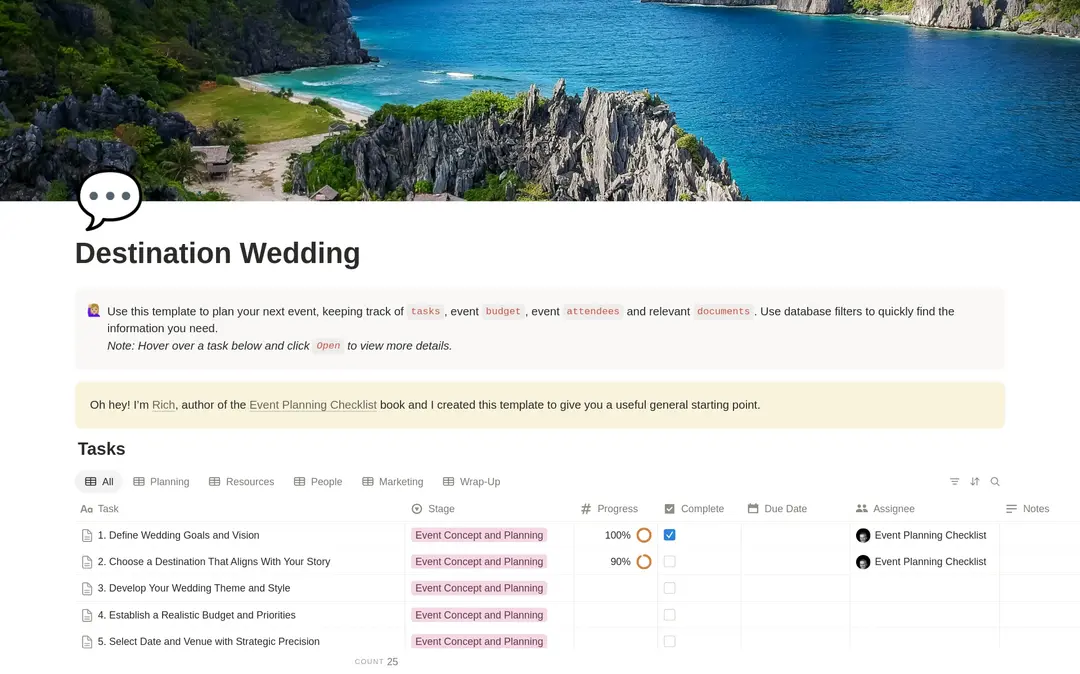The height and width of the screenshot is (674, 1080).
Task: Switch to the People view tab
Action: (x=318, y=482)
